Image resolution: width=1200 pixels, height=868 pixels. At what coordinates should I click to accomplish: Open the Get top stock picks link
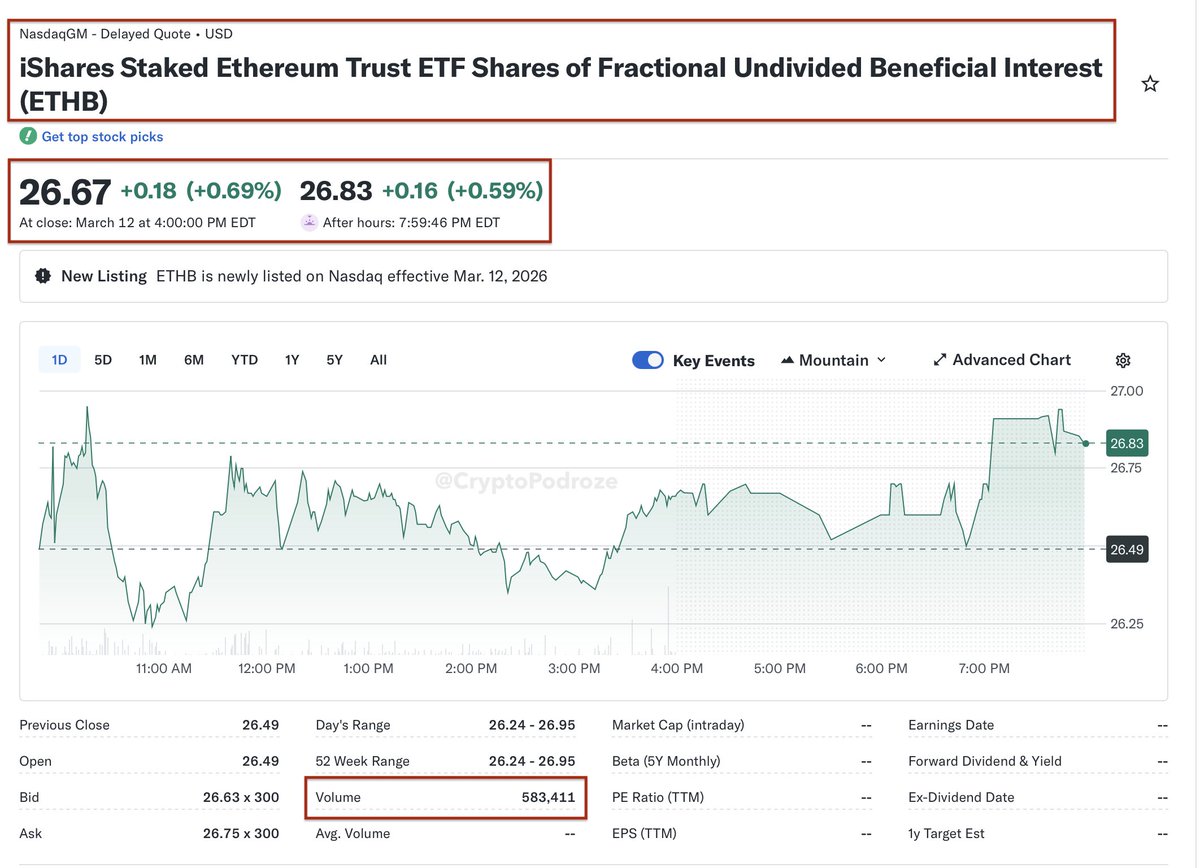tap(102, 137)
